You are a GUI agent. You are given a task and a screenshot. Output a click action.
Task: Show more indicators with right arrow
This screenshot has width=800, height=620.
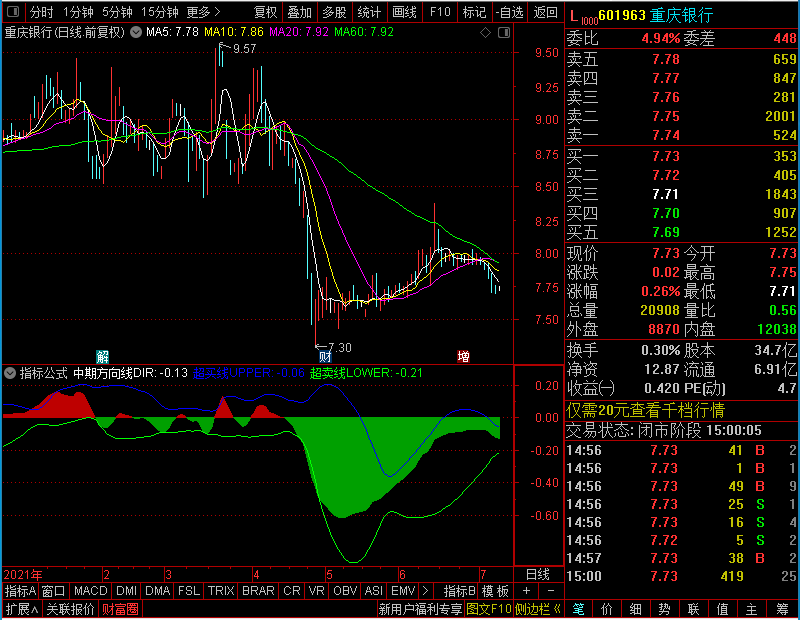pyautogui.click(x=425, y=590)
